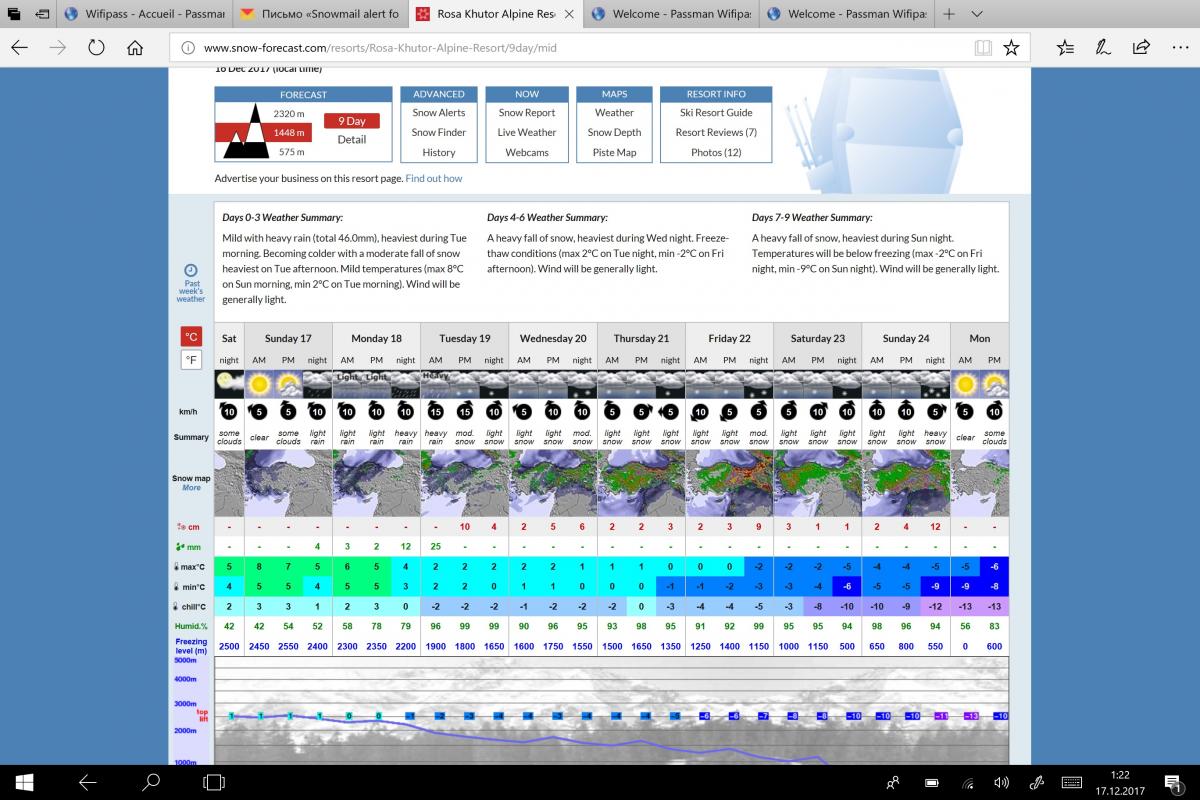Click the taskbar back arrow
Viewport: 1200px width, 800px height.
coord(87,782)
